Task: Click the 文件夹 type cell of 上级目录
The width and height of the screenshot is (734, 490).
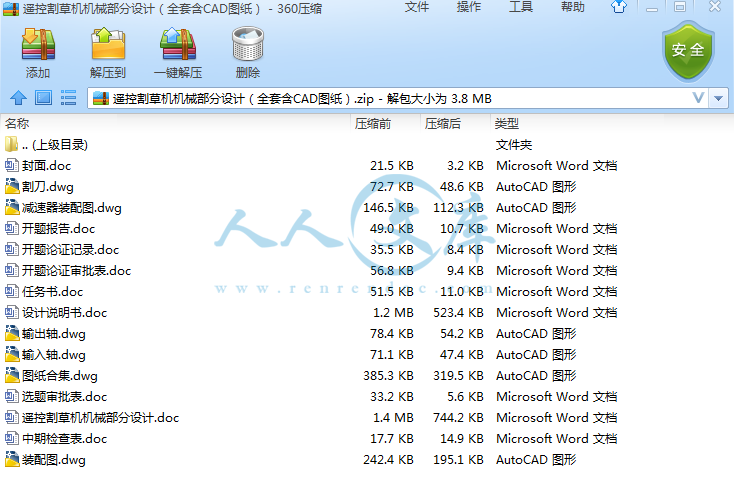Action: click(x=514, y=145)
